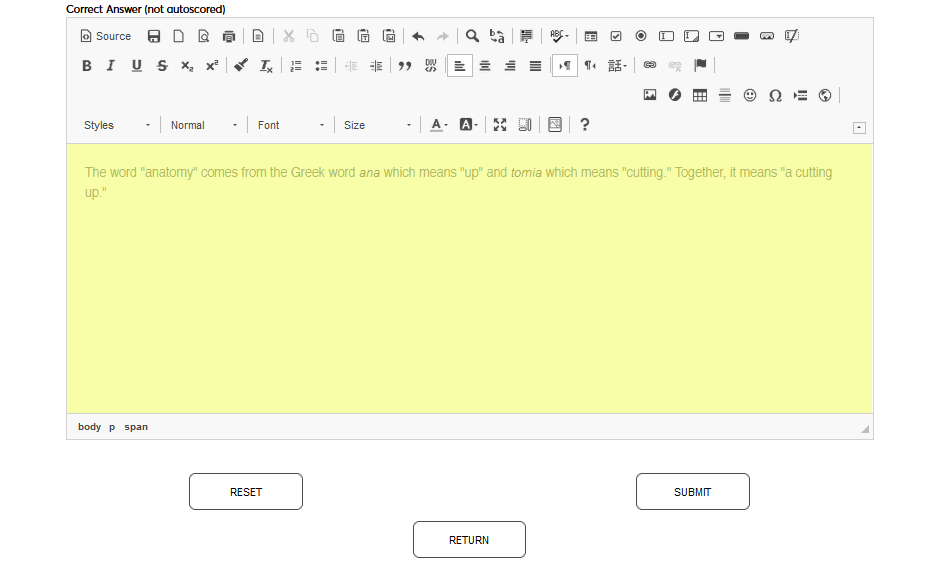Create a Div container

[430, 66]
